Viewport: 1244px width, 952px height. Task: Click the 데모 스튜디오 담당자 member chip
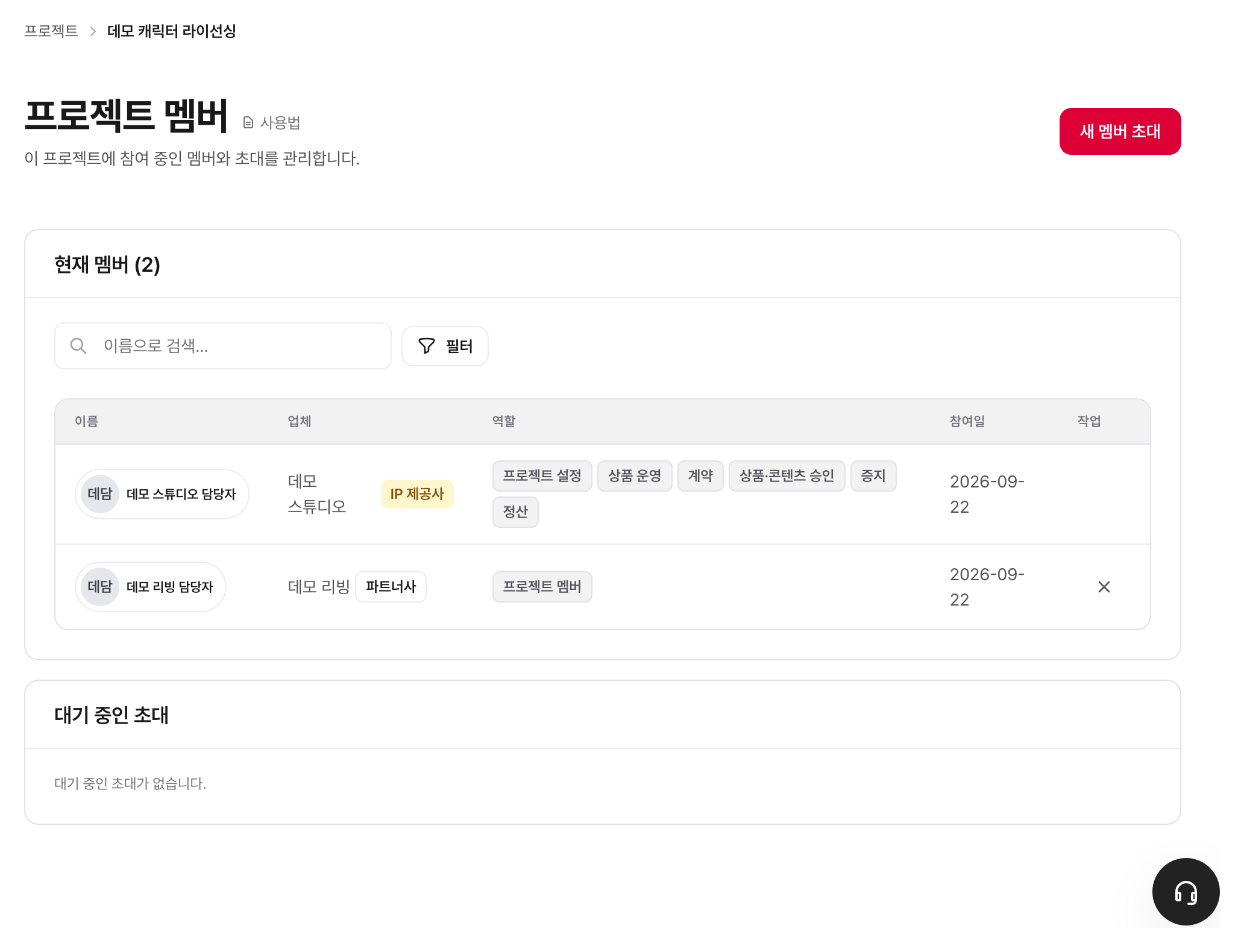162,494
